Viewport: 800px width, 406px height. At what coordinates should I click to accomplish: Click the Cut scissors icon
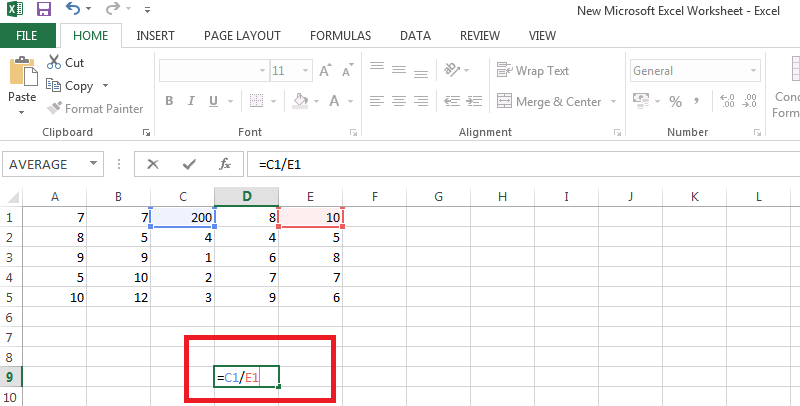[54, 62]
